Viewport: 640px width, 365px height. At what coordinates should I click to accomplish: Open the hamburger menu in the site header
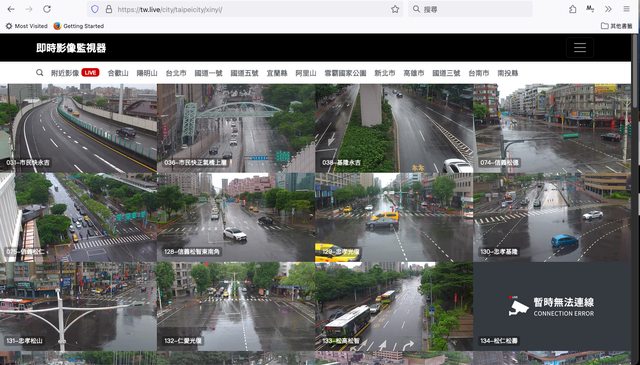click(x=580, y=48)
